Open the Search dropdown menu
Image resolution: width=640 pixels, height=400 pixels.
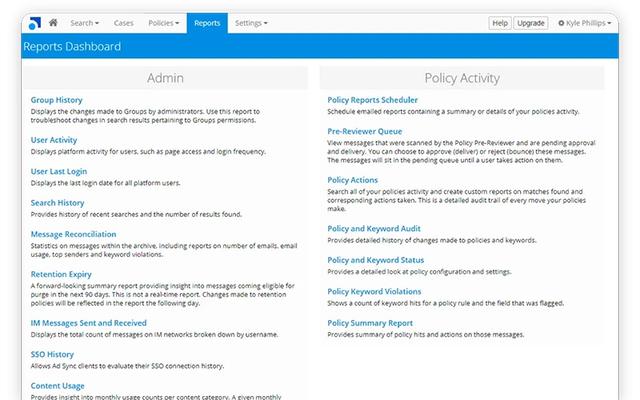(x=84, y=22)
